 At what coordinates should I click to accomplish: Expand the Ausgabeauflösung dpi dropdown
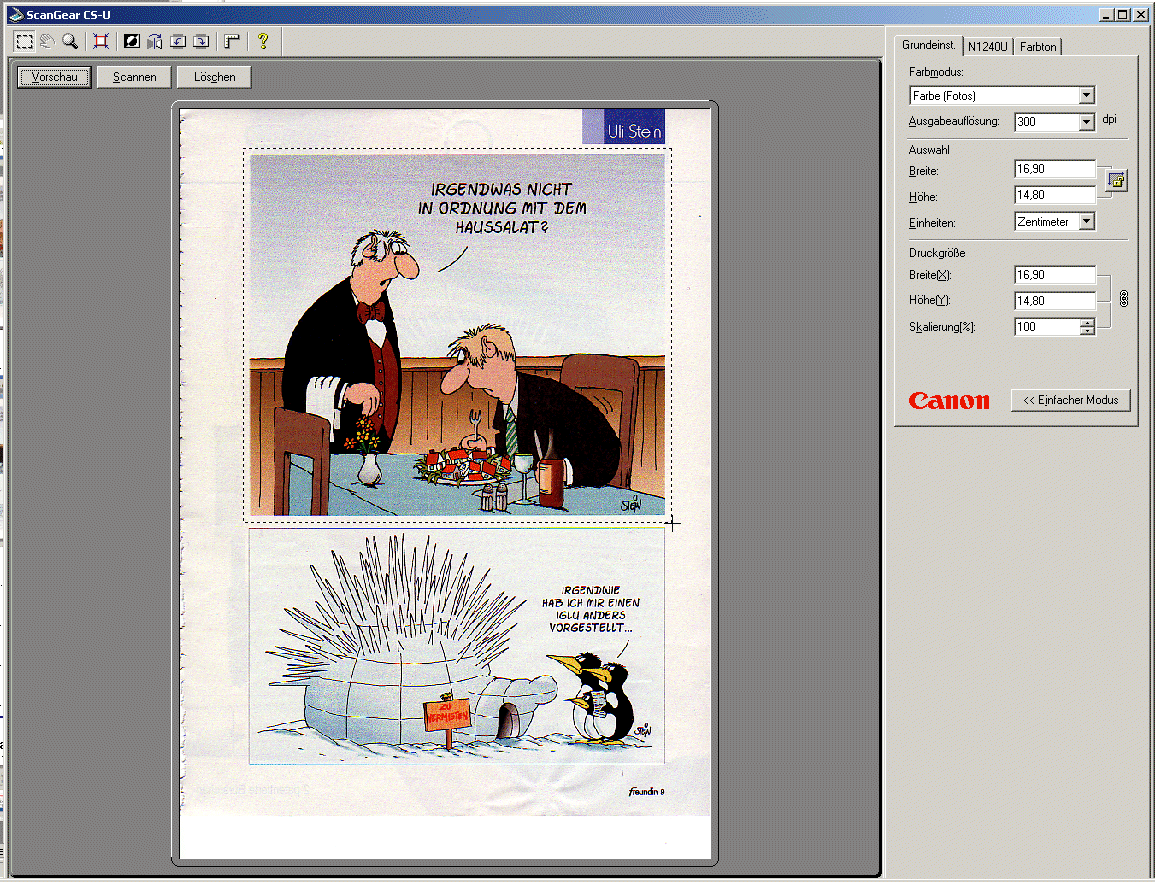[x=1086, y=122]
